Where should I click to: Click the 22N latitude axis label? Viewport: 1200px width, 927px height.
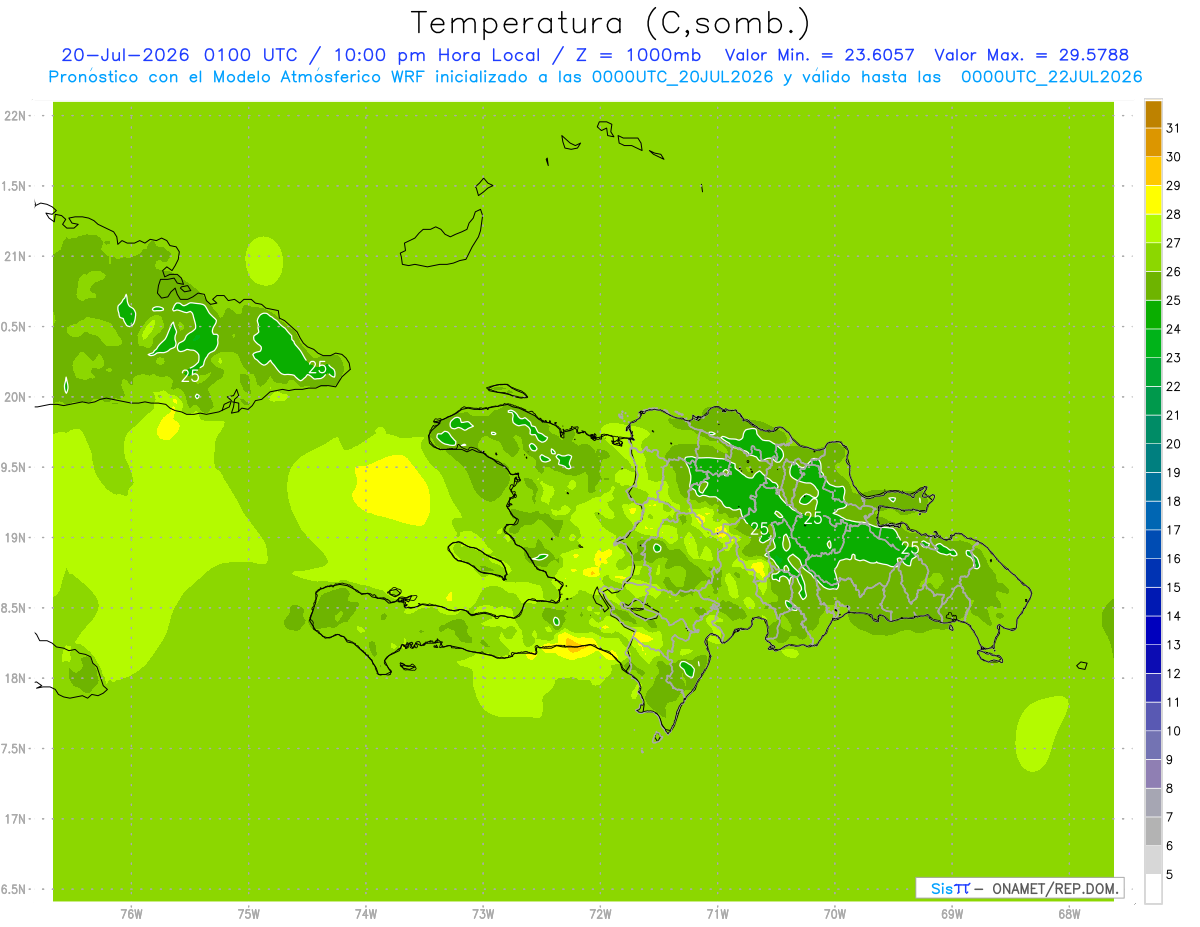tap(16, 116)
